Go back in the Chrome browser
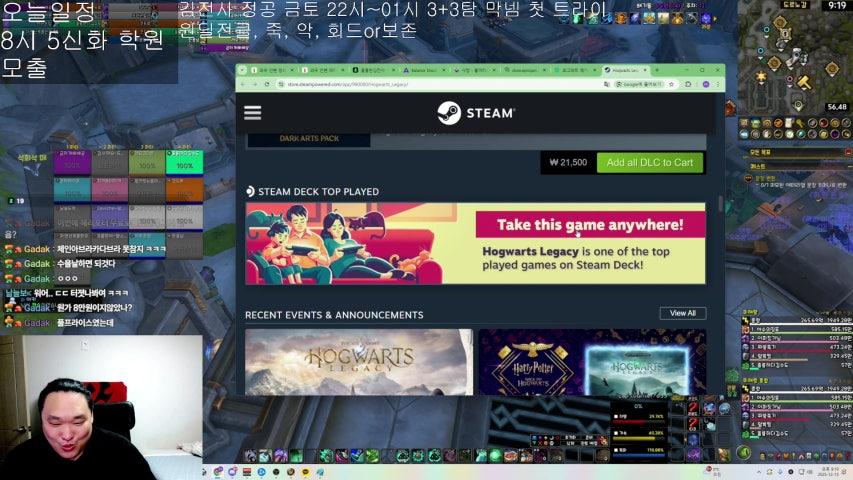Screen dimensions: 853x480 pyautogui.click(x=243, y=84)
